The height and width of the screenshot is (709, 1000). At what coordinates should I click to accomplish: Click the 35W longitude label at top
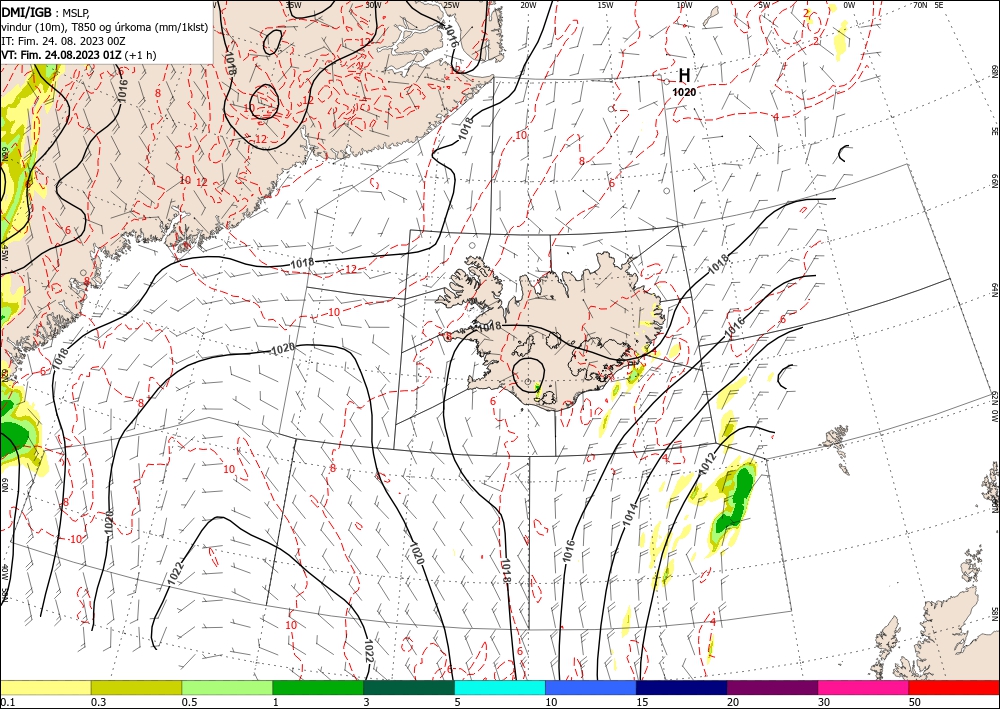coord(293,5)
